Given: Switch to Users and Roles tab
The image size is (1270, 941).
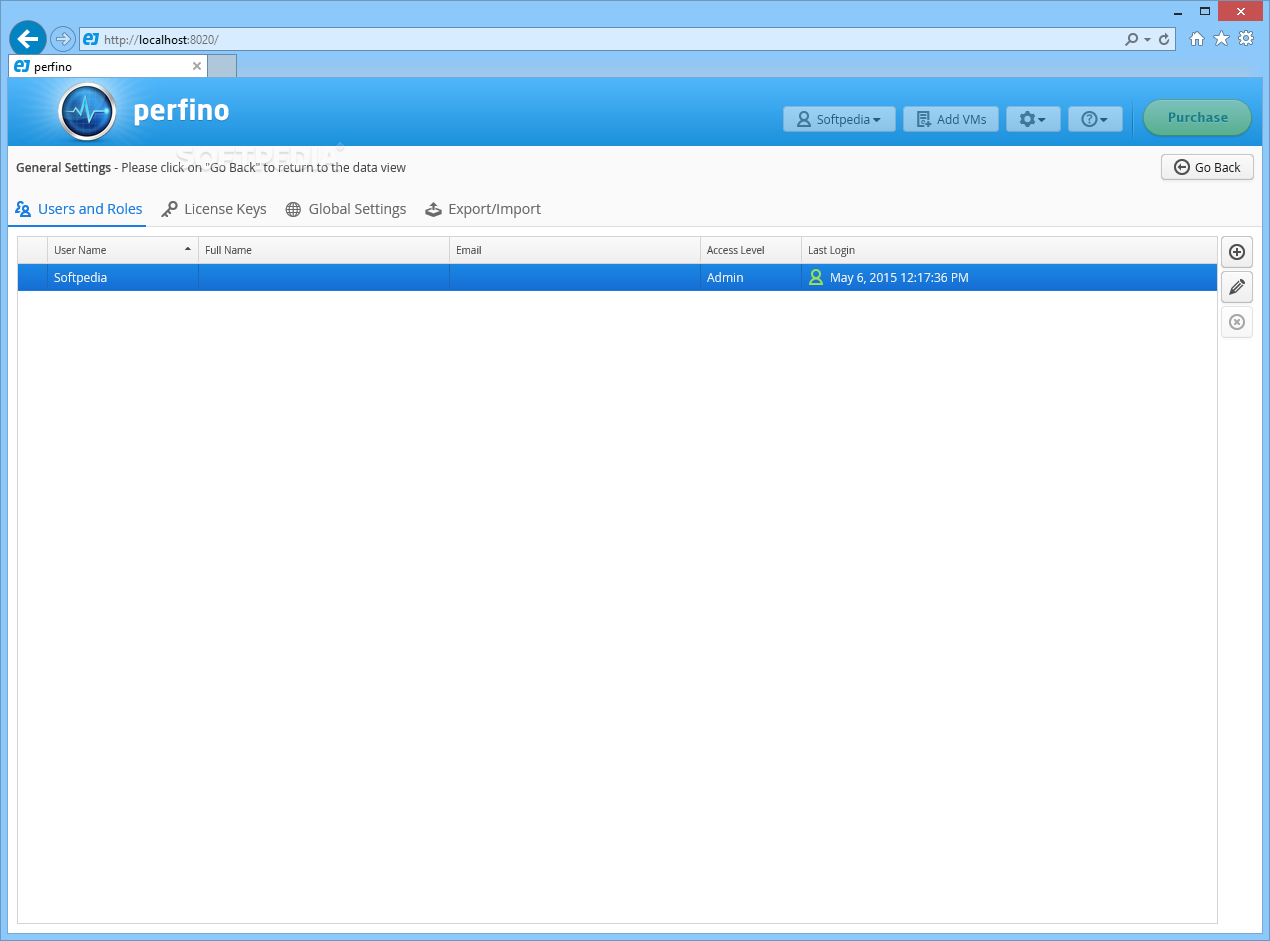Looking at the screenshot, I should click(x=79, y=209).
